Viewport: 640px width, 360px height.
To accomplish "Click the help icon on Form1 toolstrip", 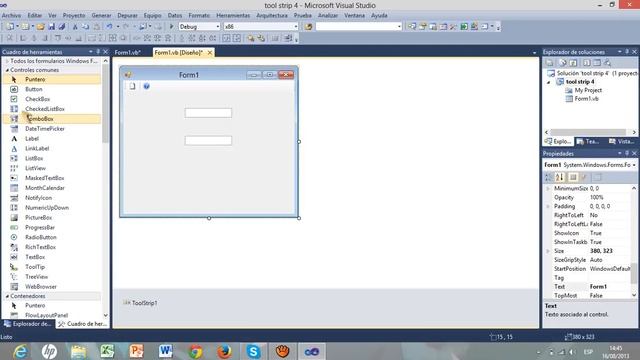I will (x=147, y=86).
